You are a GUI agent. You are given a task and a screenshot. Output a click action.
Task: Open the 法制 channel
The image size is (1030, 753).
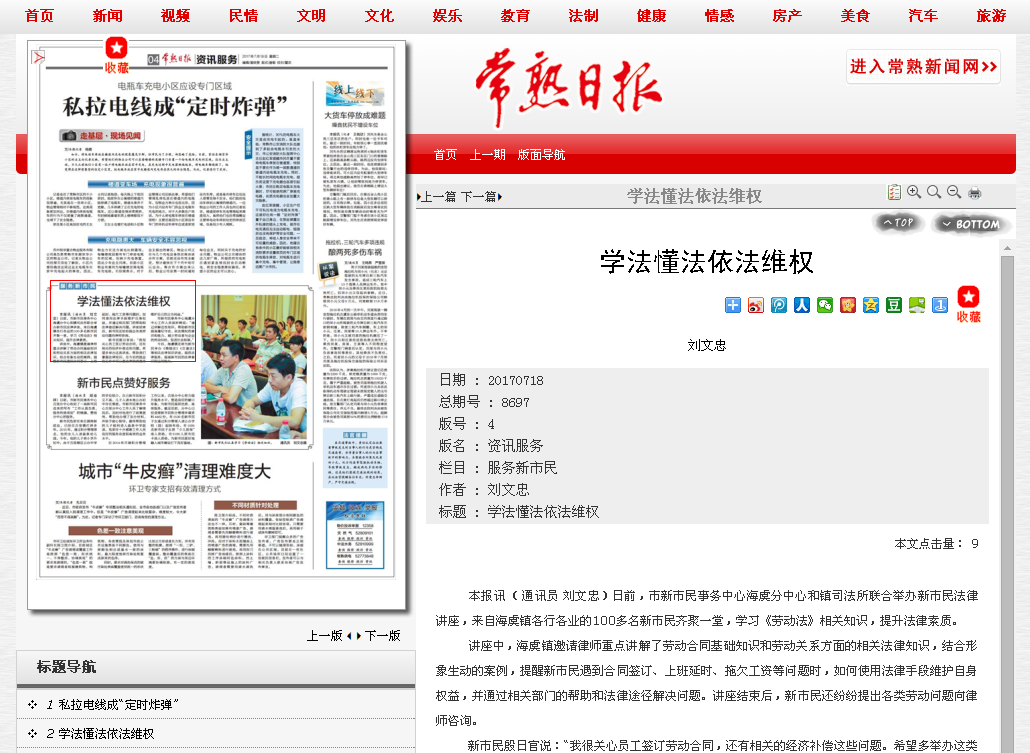click(x=583, y=16)
